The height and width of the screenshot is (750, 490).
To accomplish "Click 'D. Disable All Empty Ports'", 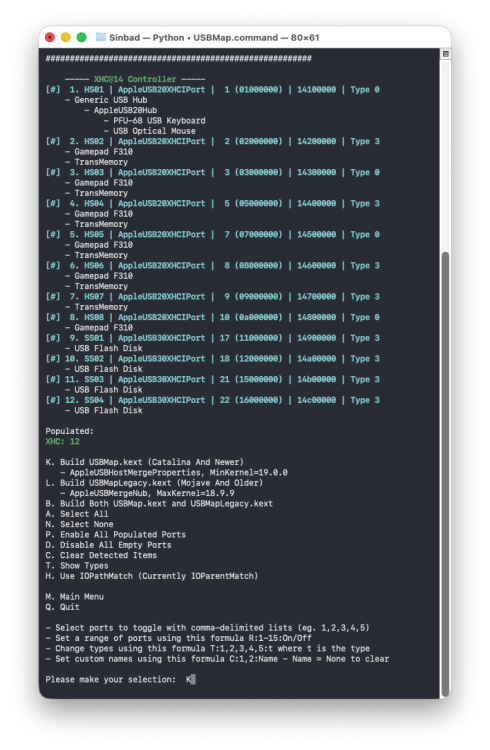I will 108,545.
